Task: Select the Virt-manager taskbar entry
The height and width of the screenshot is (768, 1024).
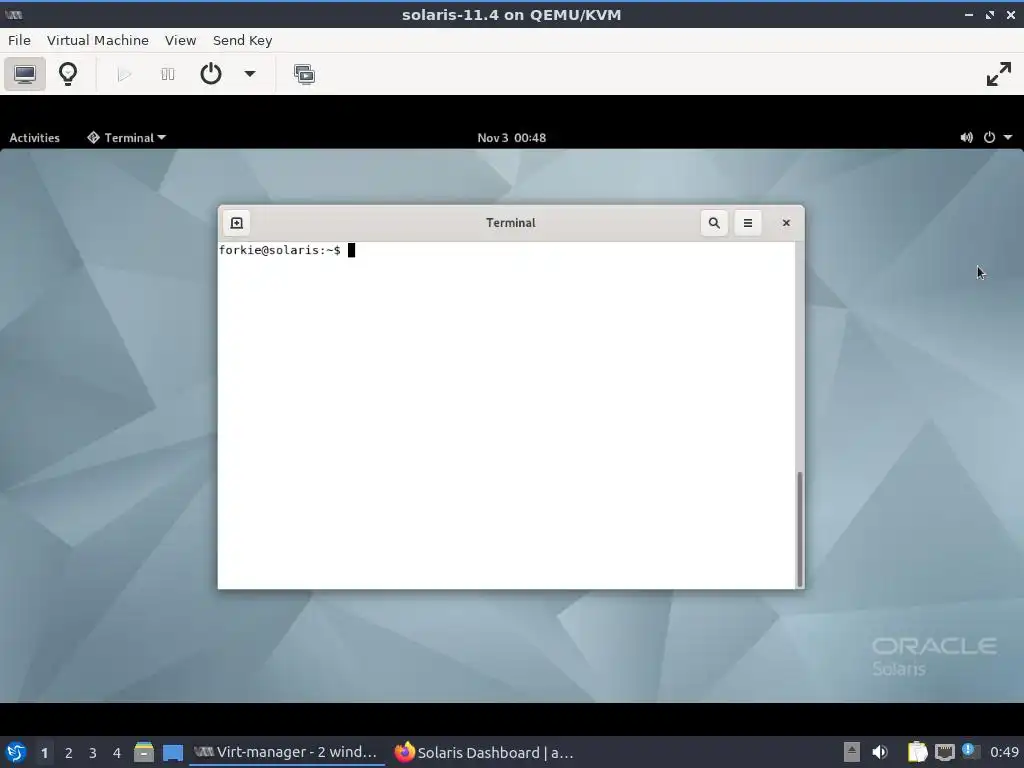Action: click(x=287, y=752)
